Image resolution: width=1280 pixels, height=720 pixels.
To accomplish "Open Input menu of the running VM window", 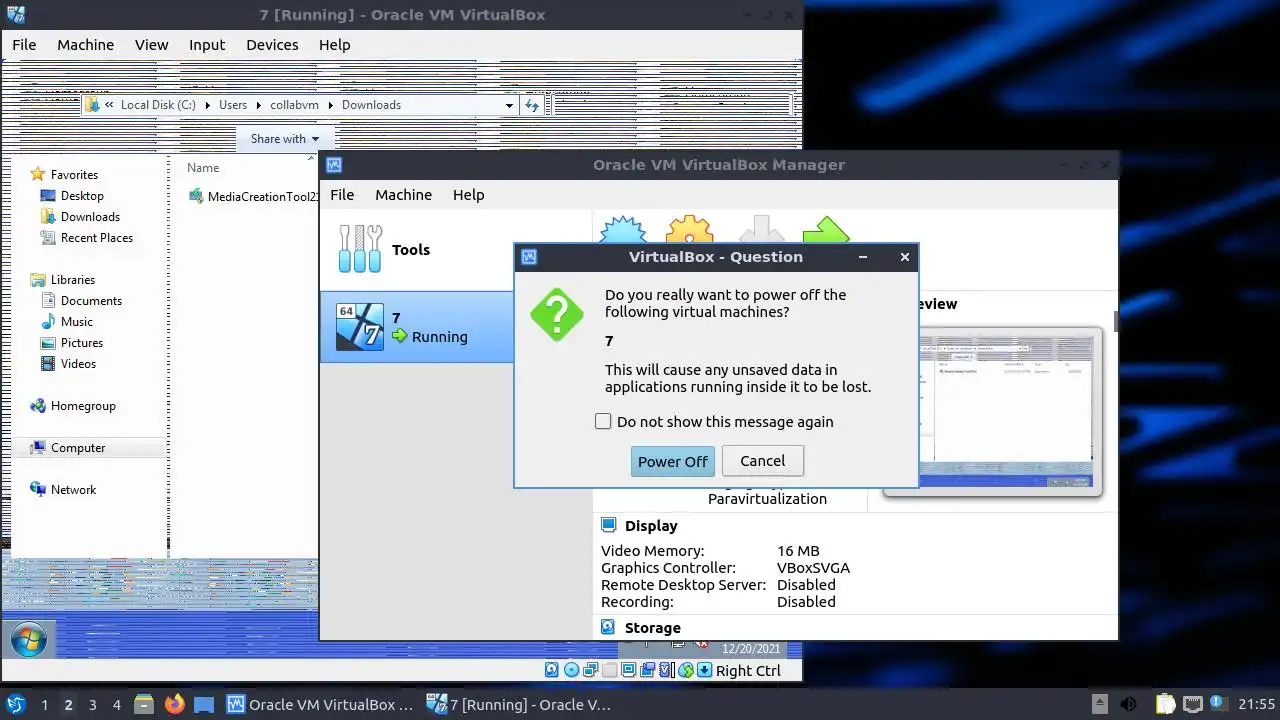I will pyautogui.click(x=207, y=45).
